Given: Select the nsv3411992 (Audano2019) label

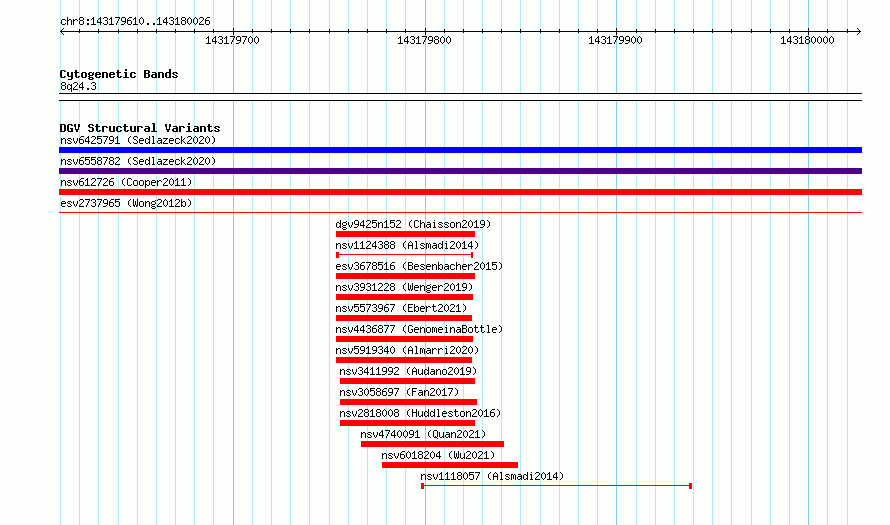Looking at the screenshot, I should (x=408, y=371).
